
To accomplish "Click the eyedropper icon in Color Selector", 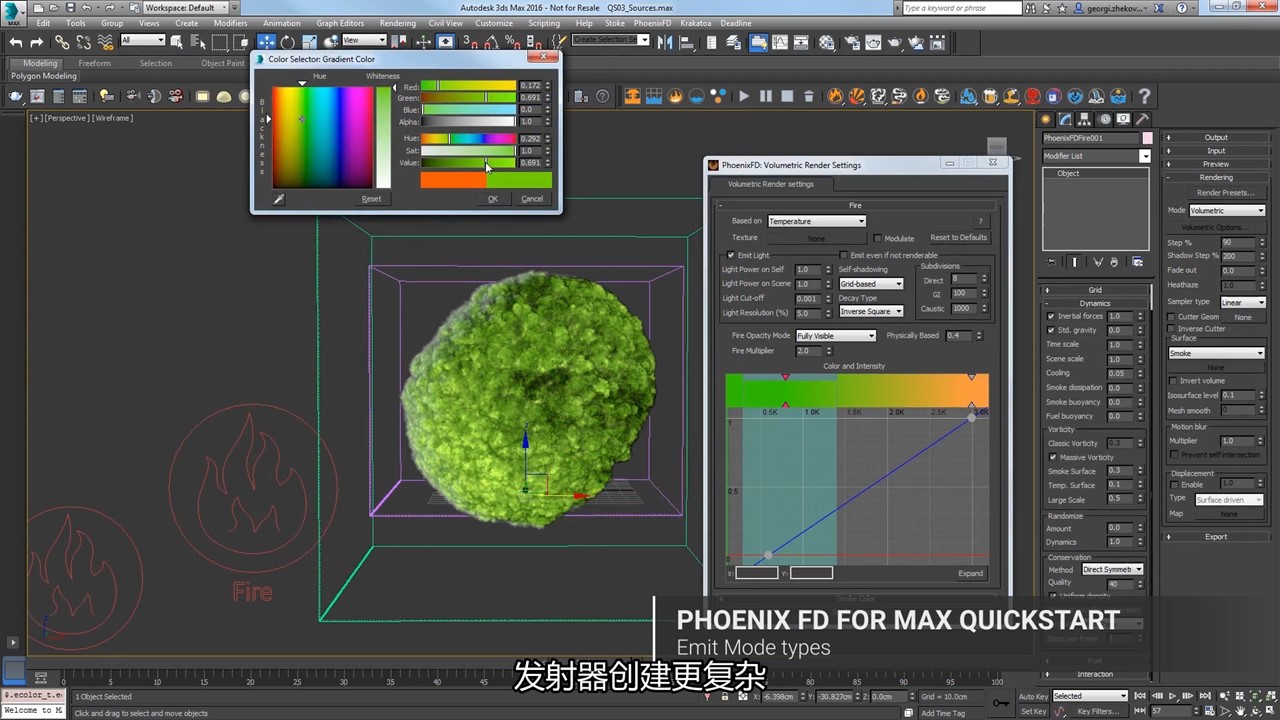I will click(x=279, y=199).
